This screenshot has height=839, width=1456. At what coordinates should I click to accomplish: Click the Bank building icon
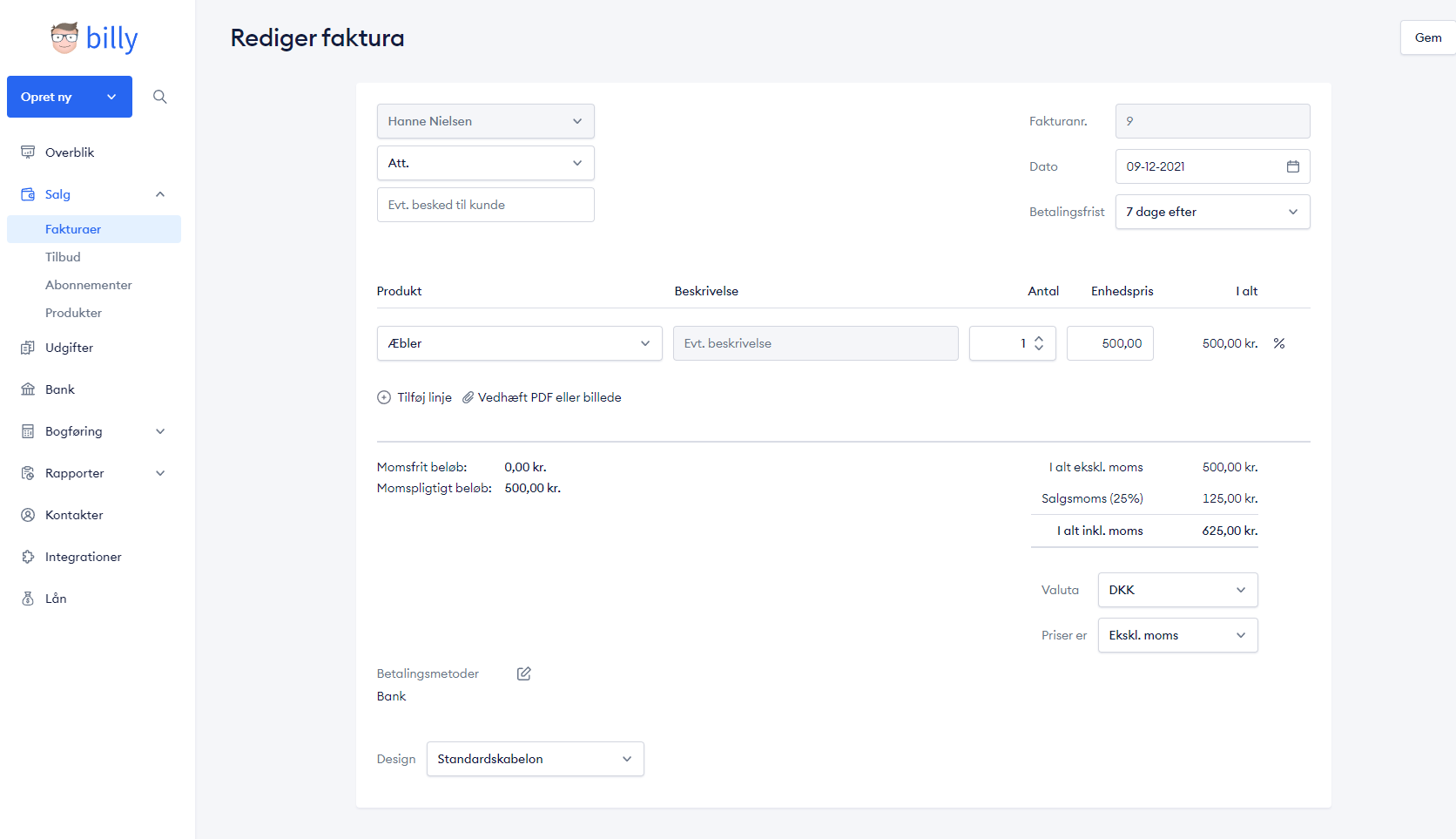click(28, 389)
